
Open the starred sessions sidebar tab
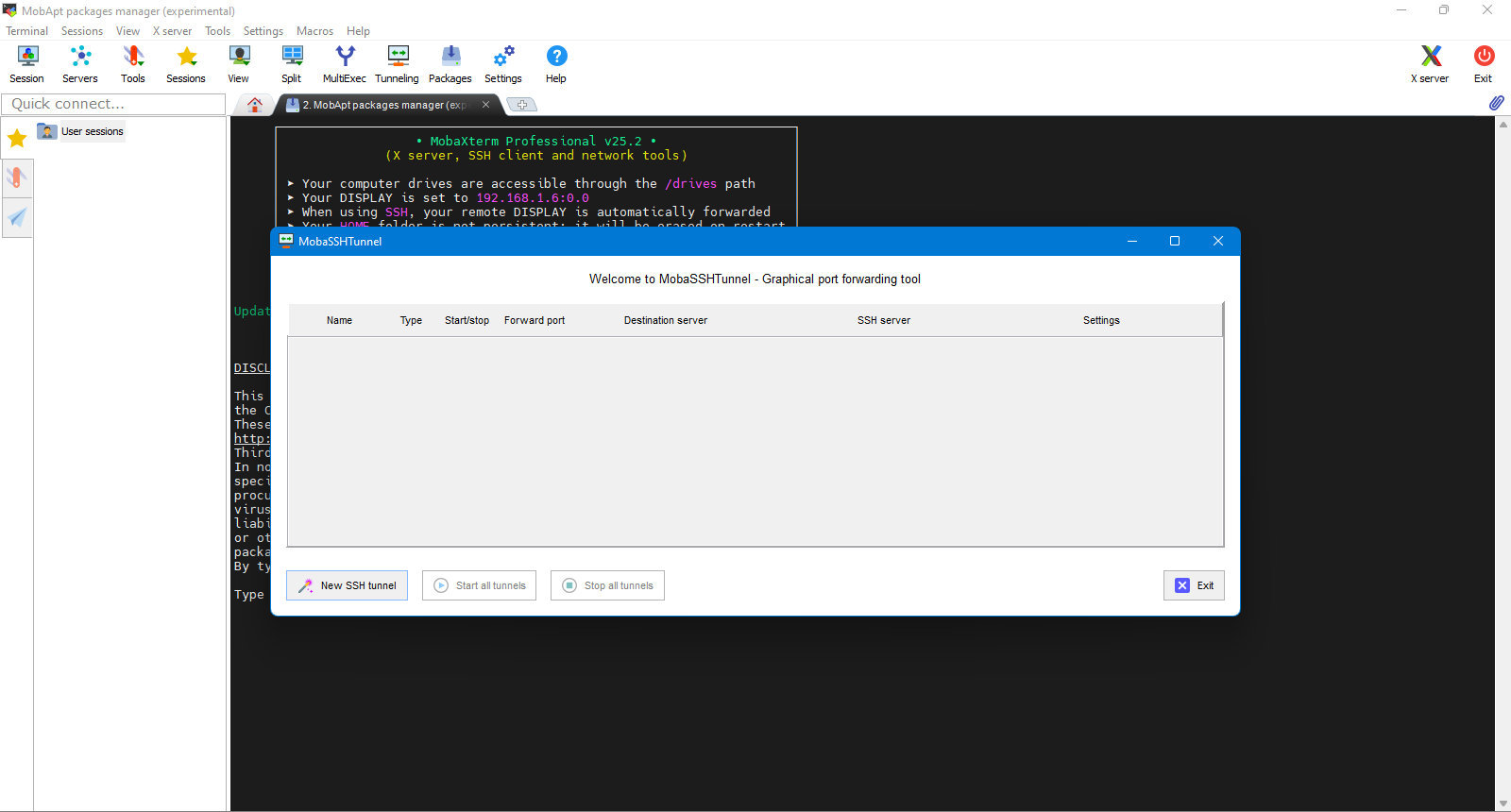17,139
